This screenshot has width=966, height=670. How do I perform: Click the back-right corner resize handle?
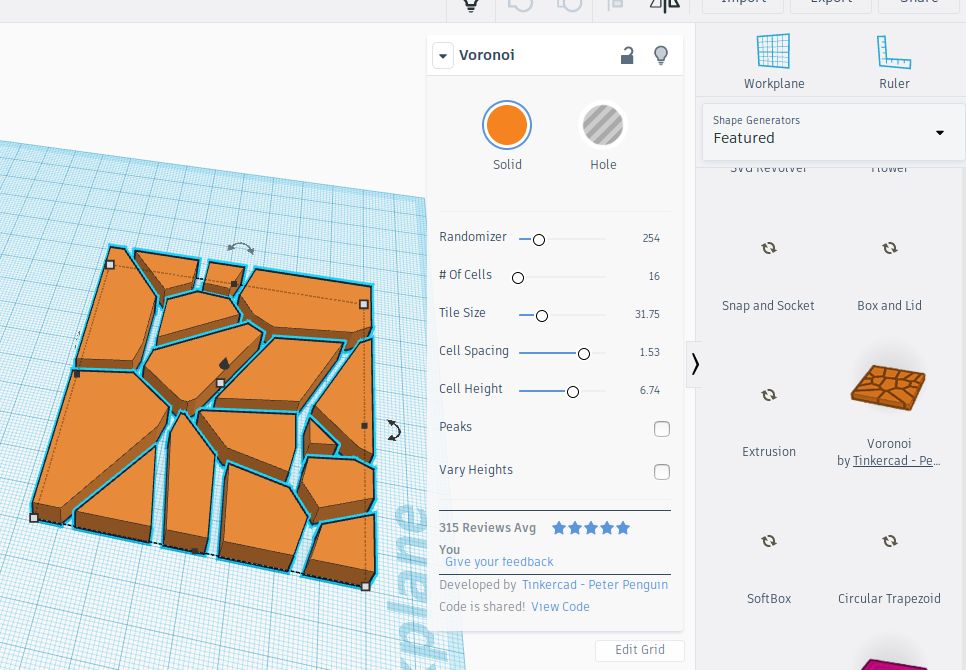(x=363, y=304)
